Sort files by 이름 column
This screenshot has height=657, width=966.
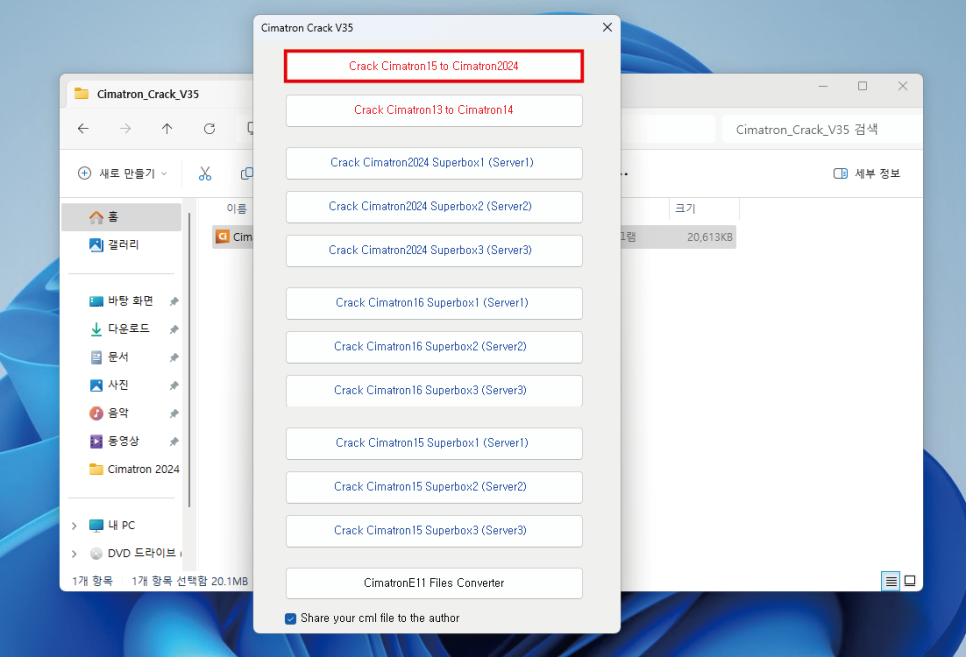[x=237, y=208]
